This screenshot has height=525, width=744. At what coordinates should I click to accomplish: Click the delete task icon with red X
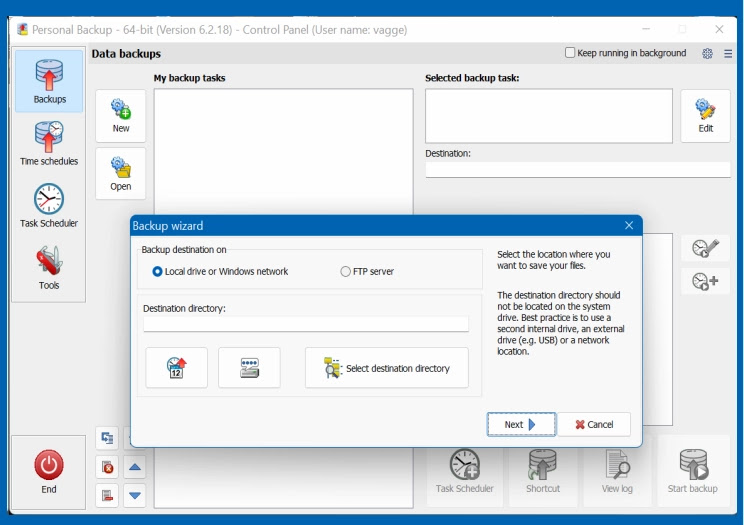coord(107,468)
